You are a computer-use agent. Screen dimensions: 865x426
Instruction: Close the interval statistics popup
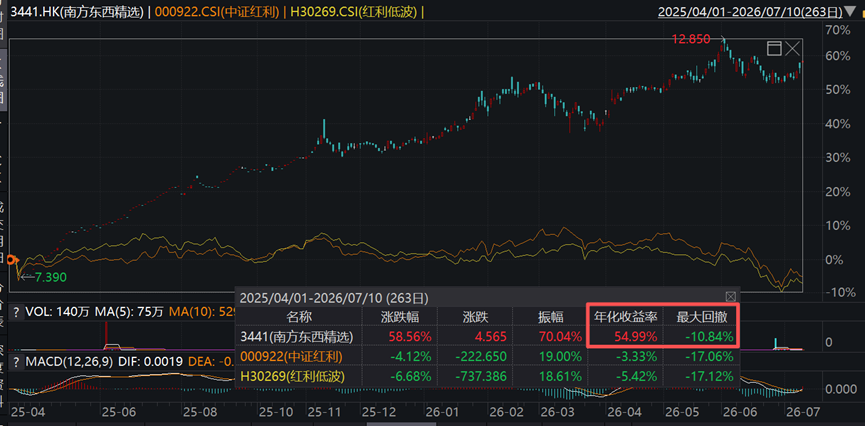[730, 296]
